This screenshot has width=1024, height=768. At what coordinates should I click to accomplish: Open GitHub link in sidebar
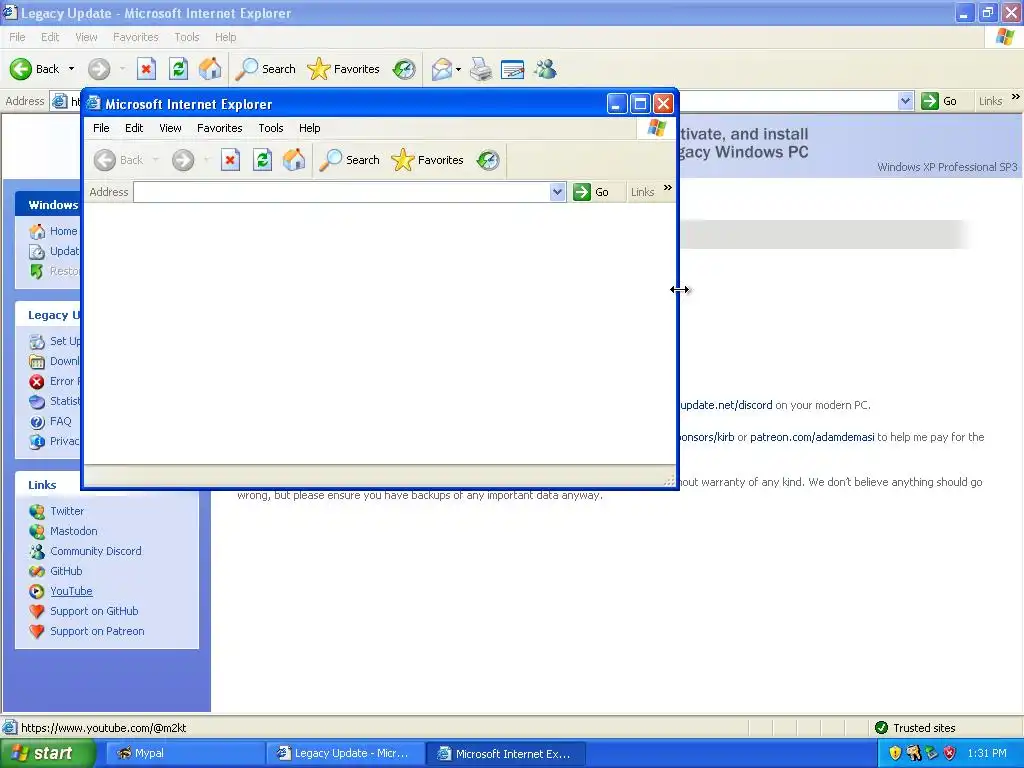[66, 571]
